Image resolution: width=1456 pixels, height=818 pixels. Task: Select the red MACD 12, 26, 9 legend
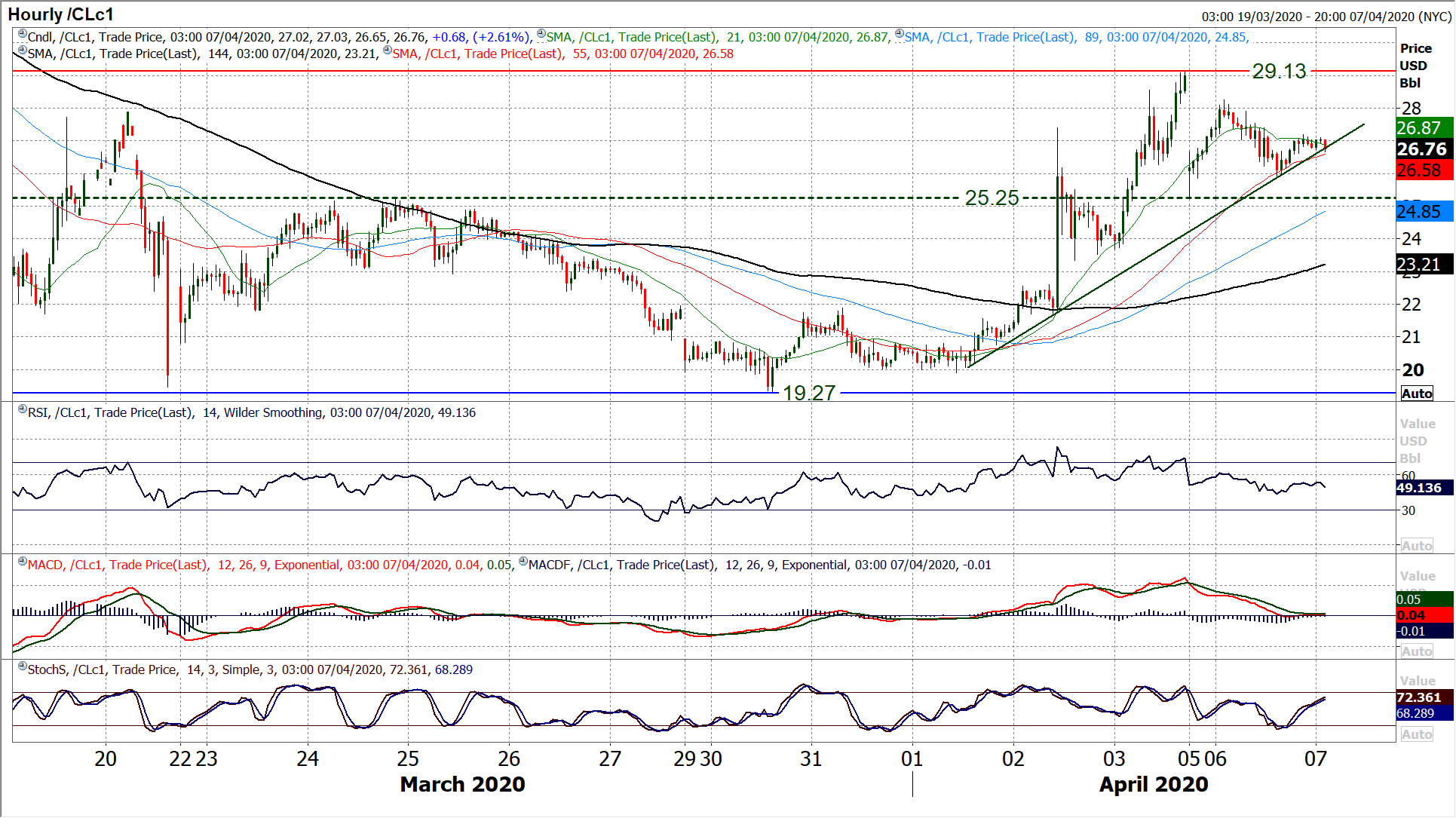pos(270,565)
